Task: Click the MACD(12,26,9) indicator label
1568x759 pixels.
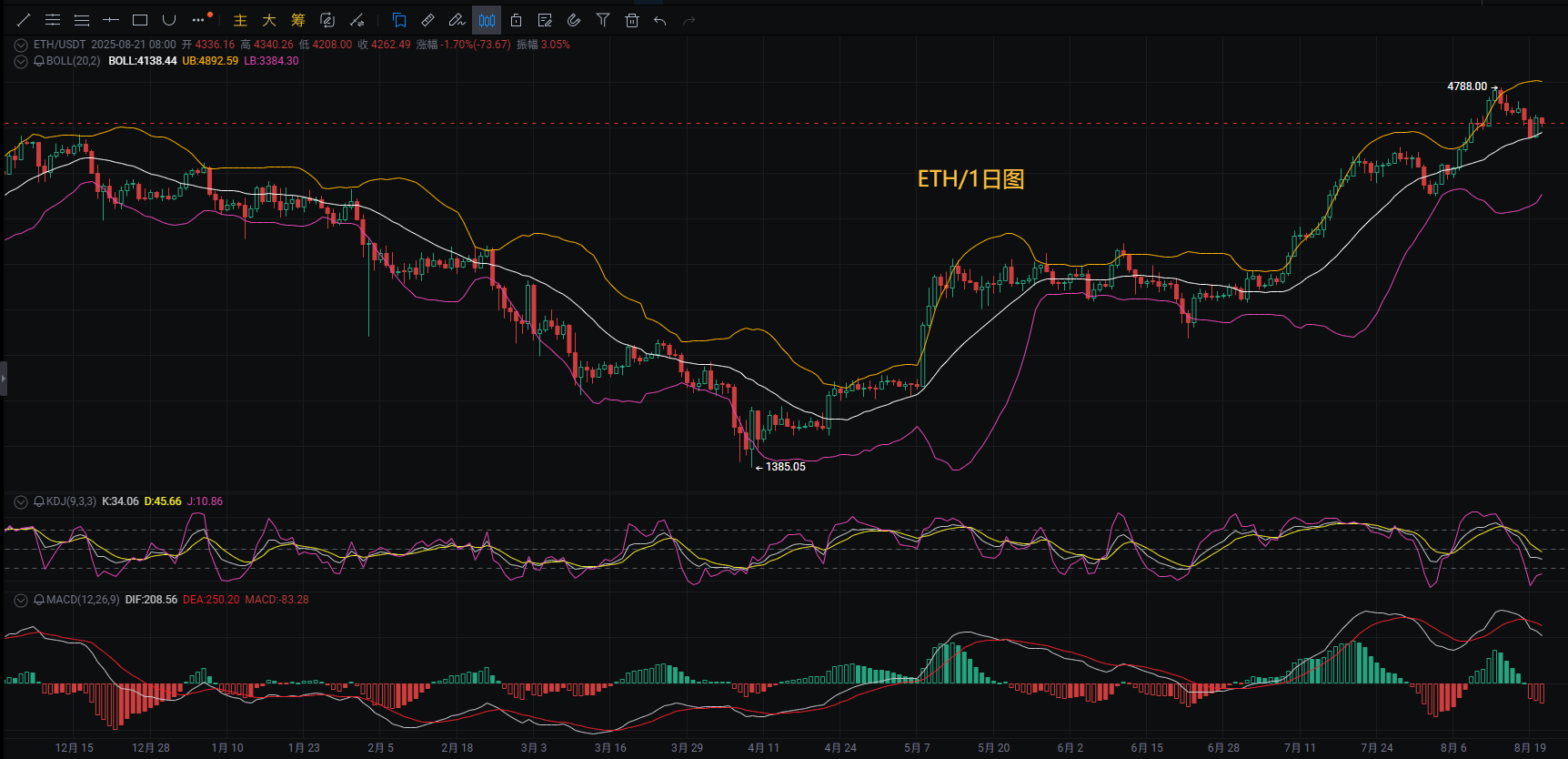Action: click(83, 600)
